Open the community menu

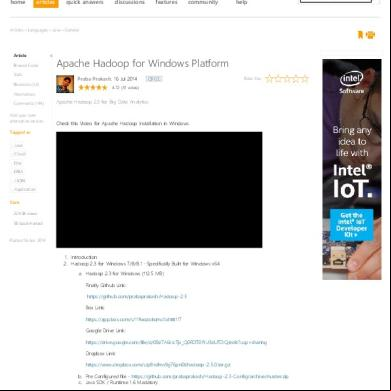click(x=203, y=2)
